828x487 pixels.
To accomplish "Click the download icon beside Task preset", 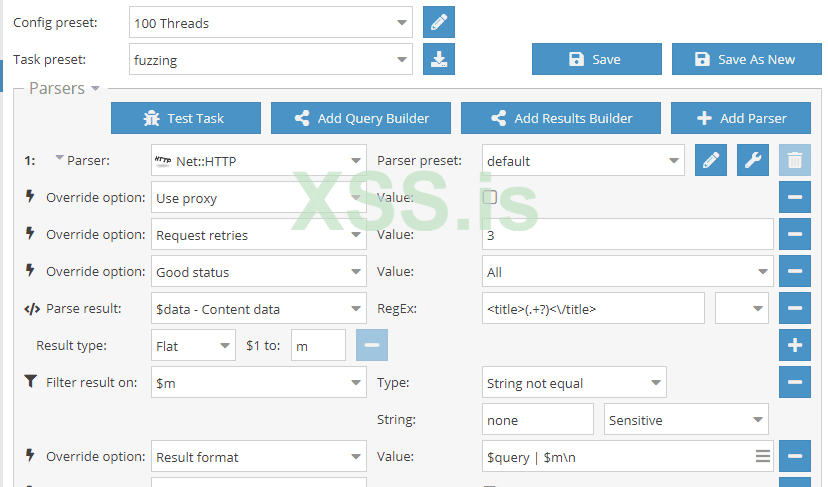I will [x=438, y=59].
